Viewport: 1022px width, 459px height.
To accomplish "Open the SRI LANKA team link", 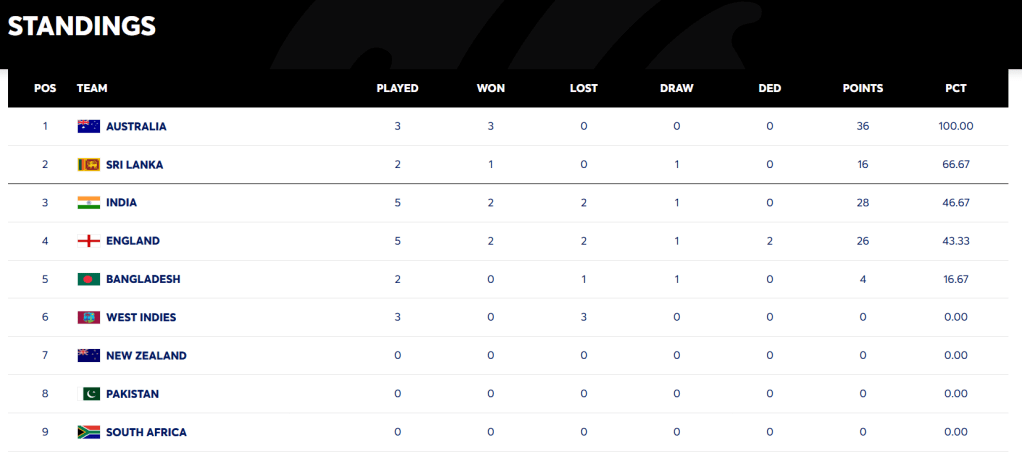I will point(134,165).
